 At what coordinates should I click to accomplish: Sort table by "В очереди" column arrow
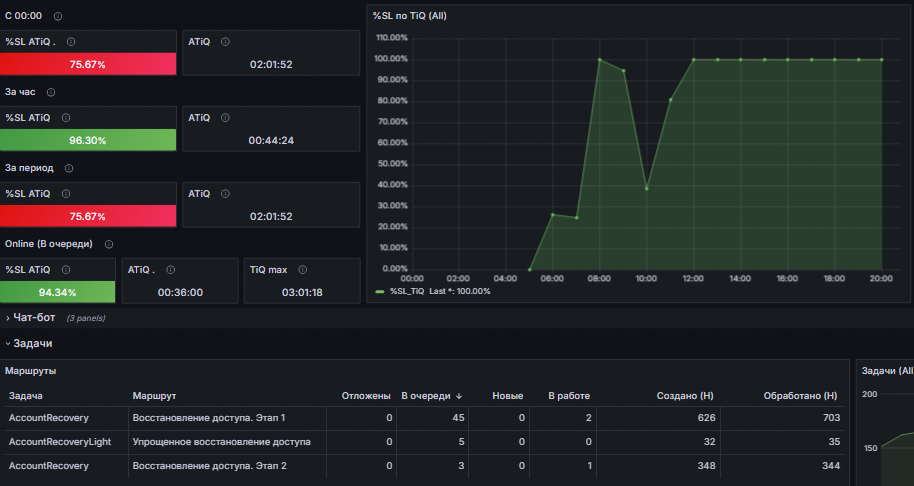[x=459, y=396]
